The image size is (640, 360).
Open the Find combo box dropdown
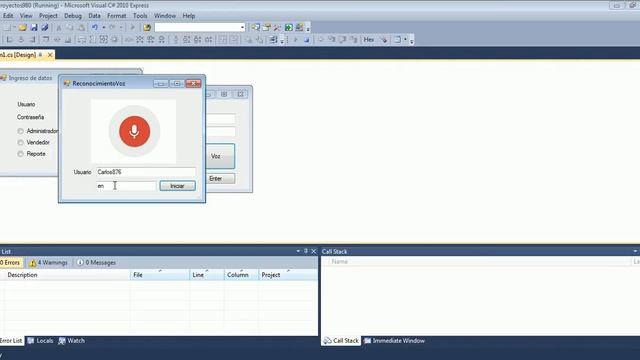point(242,27)
